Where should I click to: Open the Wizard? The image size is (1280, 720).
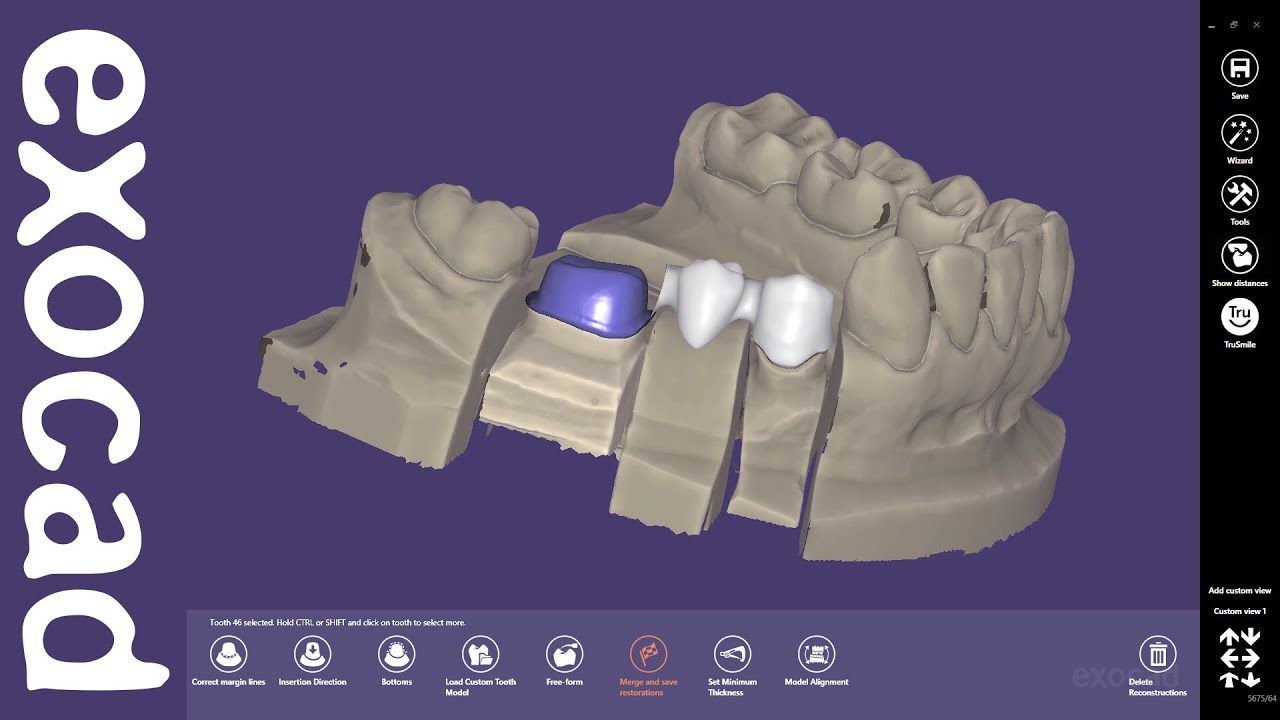point(1239,133)
